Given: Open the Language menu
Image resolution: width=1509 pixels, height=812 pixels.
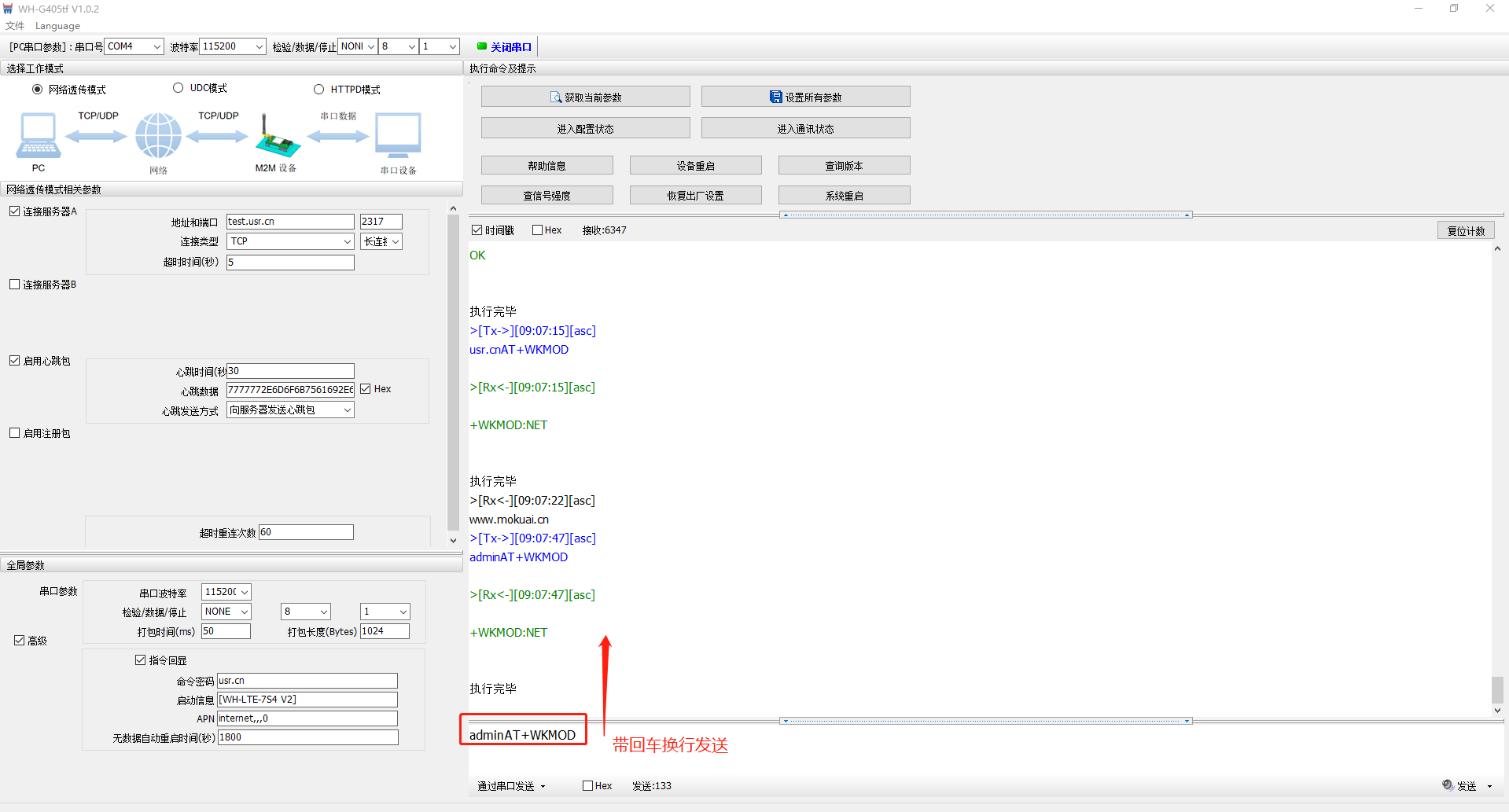Looking at the screenshot, I should pos(57,26).
